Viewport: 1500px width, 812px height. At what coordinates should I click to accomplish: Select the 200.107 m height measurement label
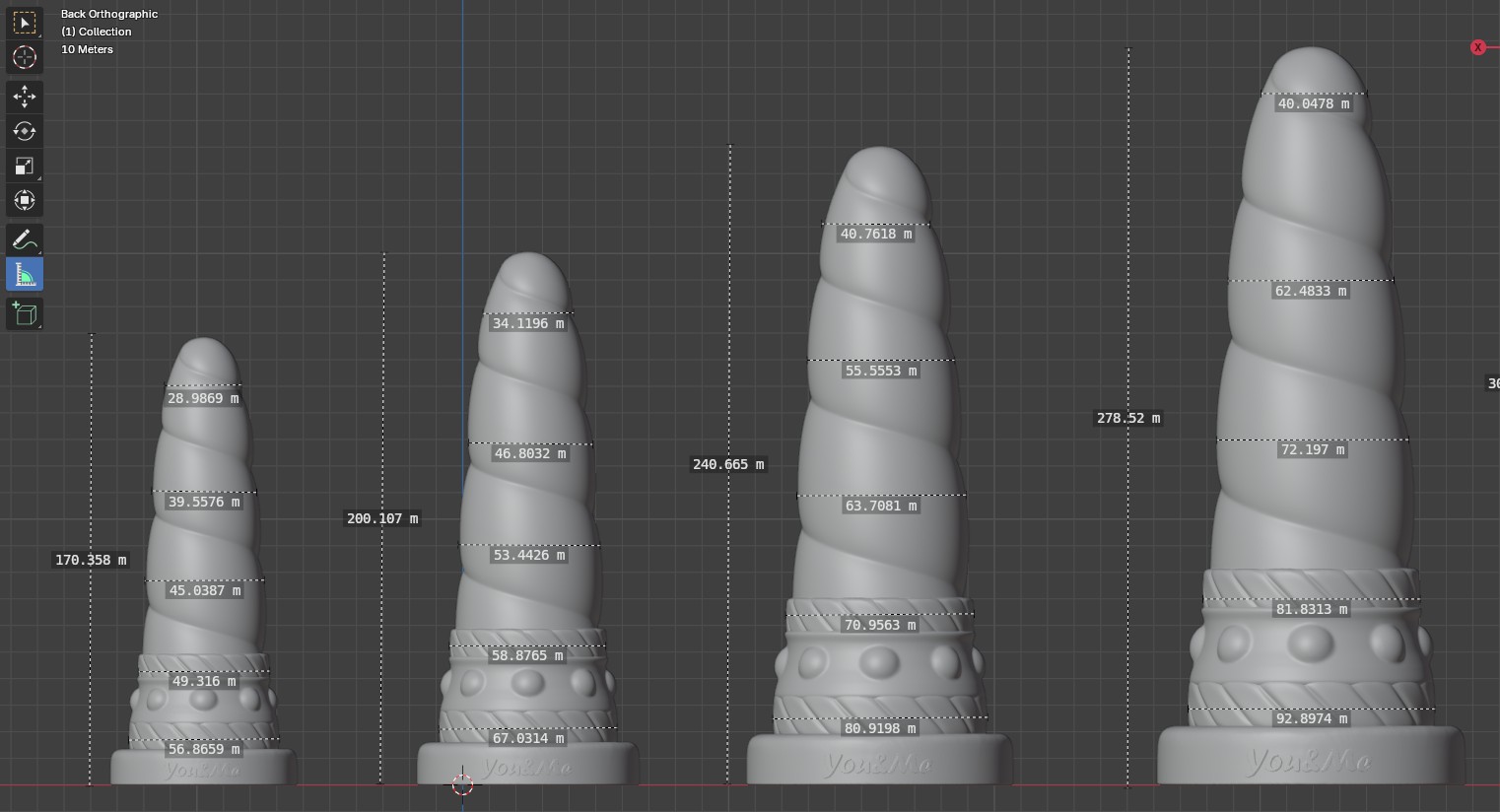[x=382, y=518]
